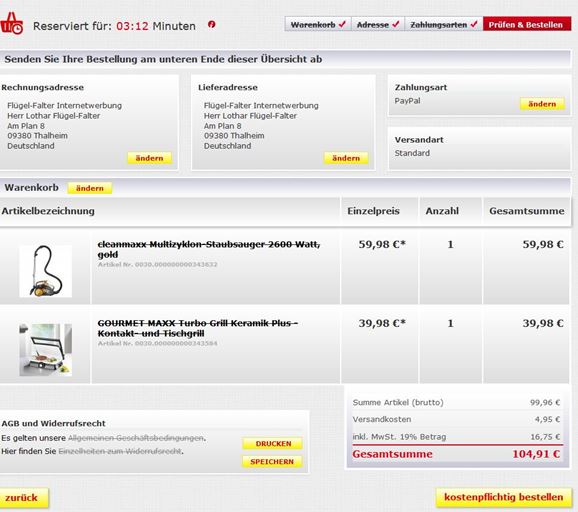Go to the Warenkorb checkout step
This screenshot has height=512, width=578.
pos(318,24)
